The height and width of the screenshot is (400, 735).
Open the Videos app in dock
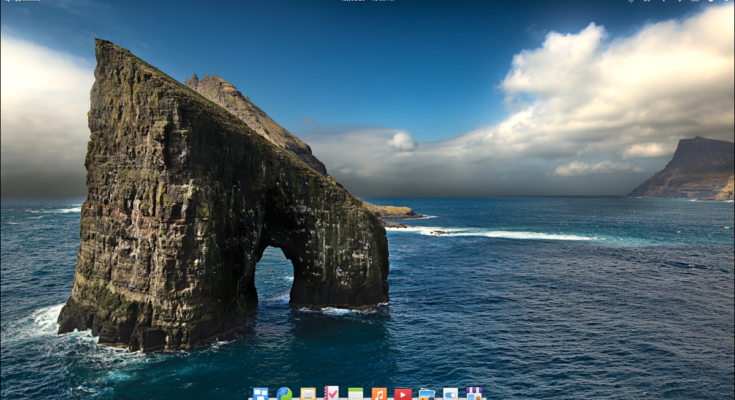click(403, 394)
